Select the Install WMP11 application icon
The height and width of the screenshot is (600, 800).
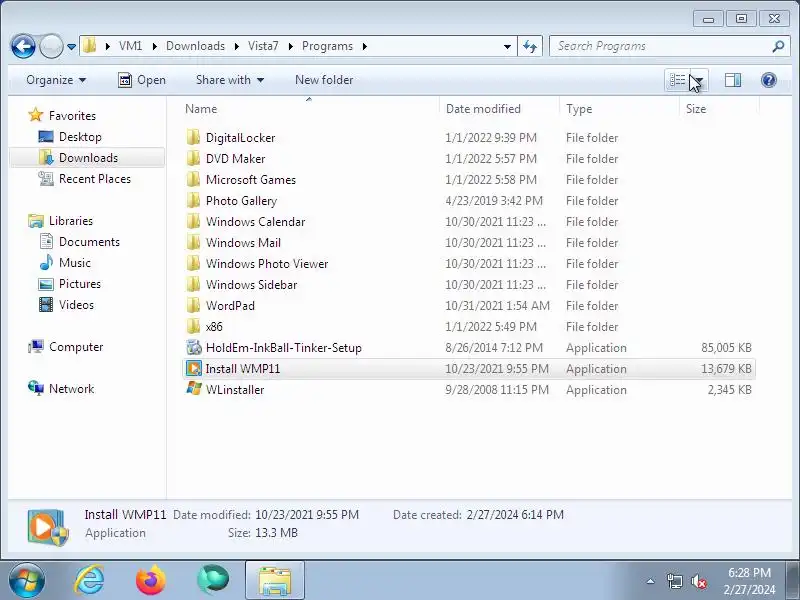[193, 368]
